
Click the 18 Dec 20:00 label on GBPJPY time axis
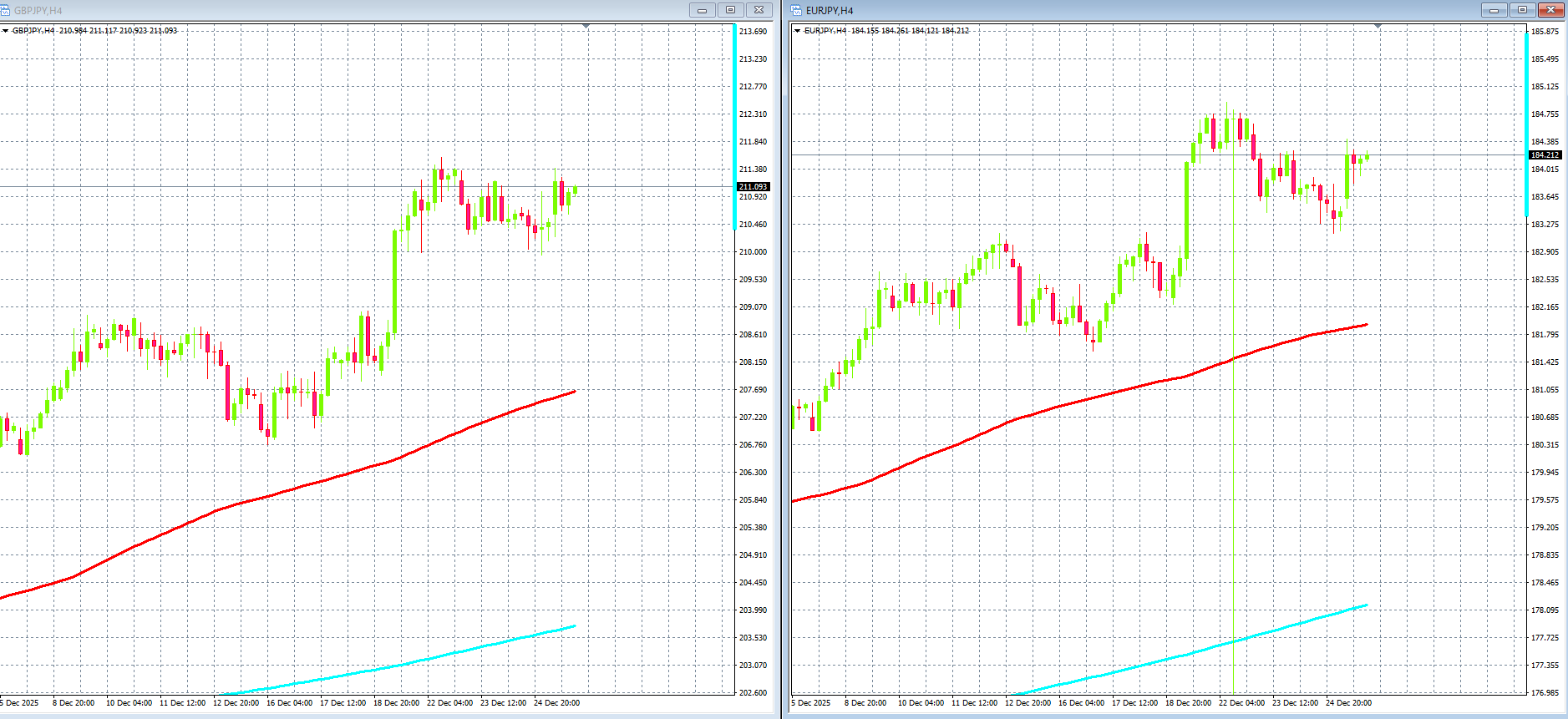(x=397, y=703)
